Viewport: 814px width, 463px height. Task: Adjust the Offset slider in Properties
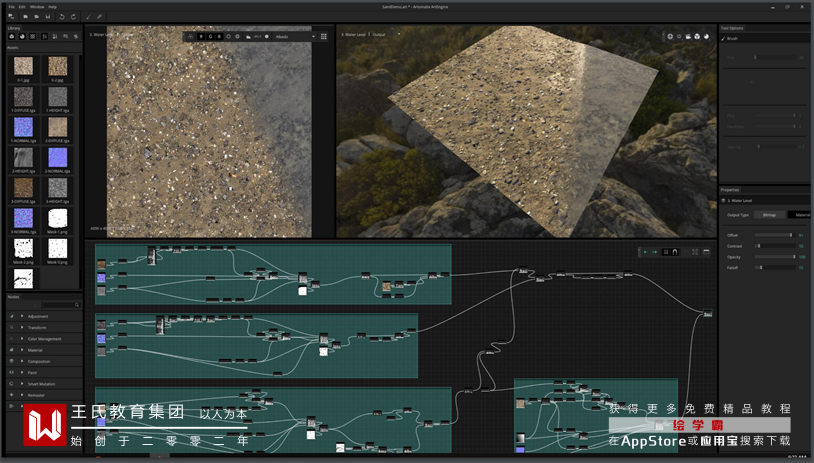click(x=775, y=235)
